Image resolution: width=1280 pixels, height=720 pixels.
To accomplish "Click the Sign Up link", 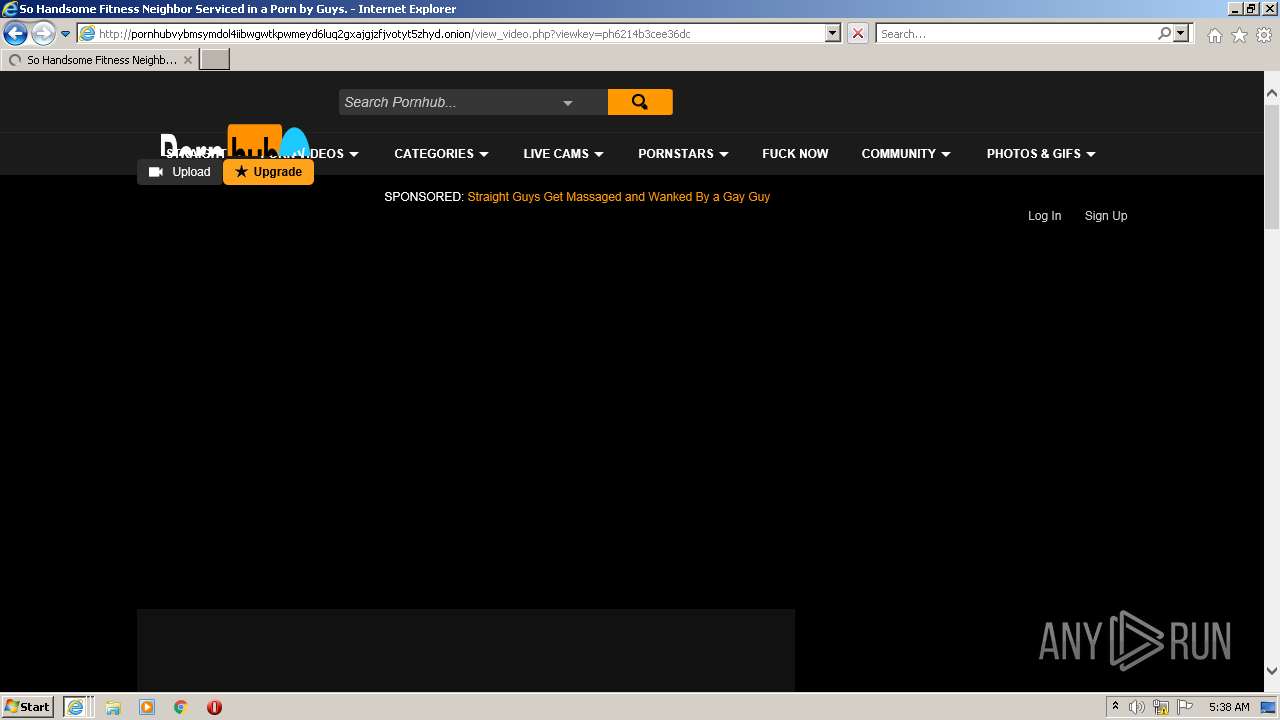I will click(1106, 216).
